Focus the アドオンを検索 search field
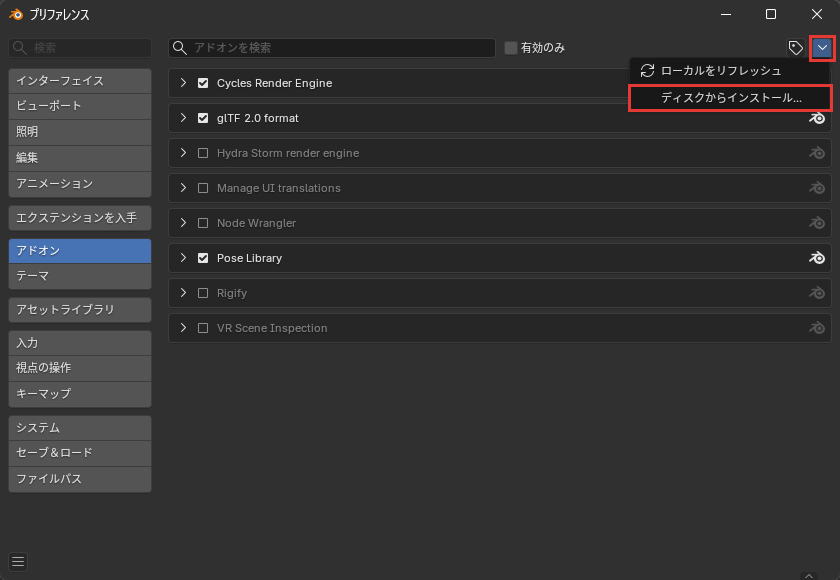Image resolution: width=840 pixels, height=580 pixels. (332, 48)
